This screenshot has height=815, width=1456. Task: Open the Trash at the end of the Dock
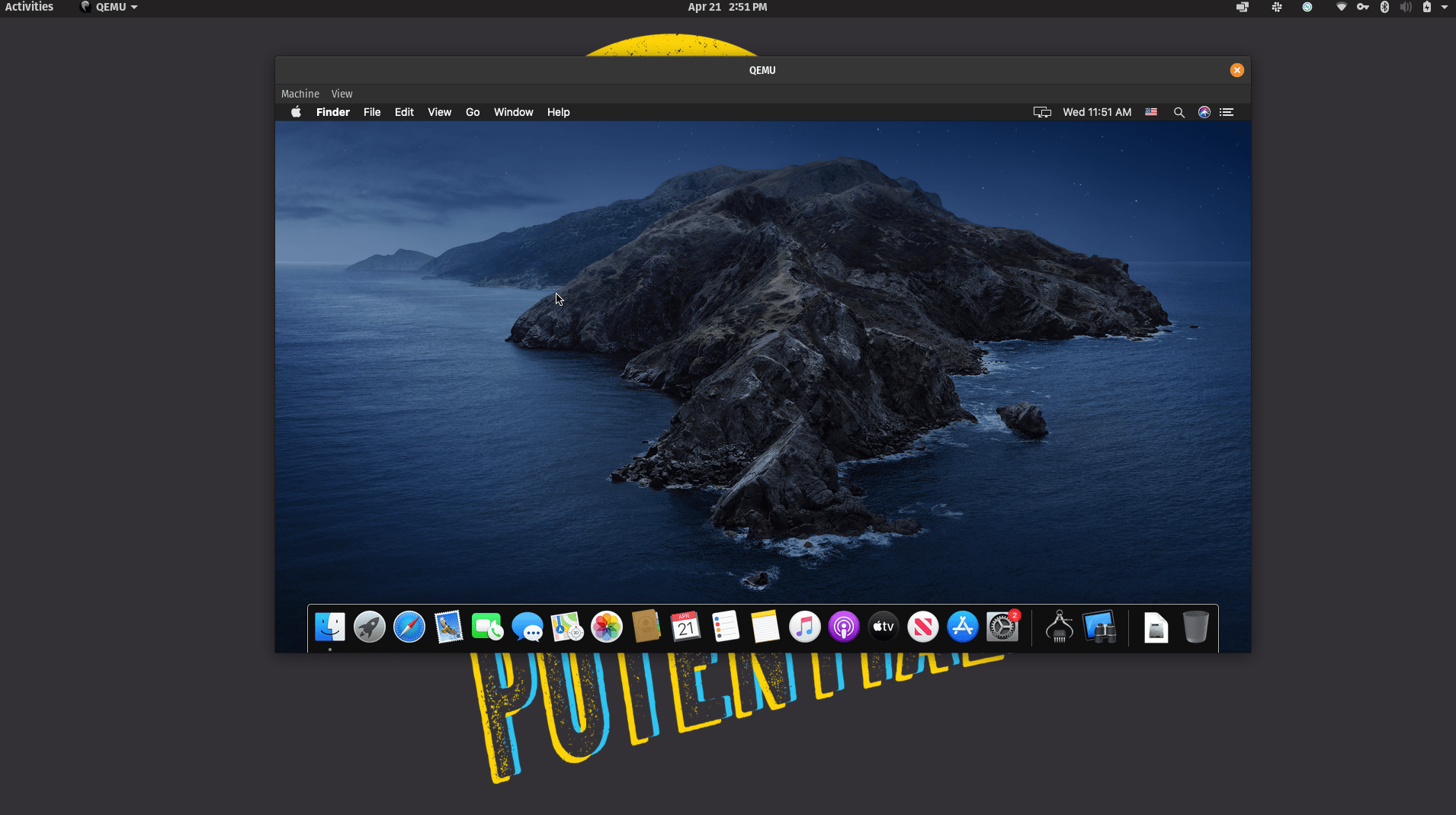pyautogui.click(x=1195, y=627)
